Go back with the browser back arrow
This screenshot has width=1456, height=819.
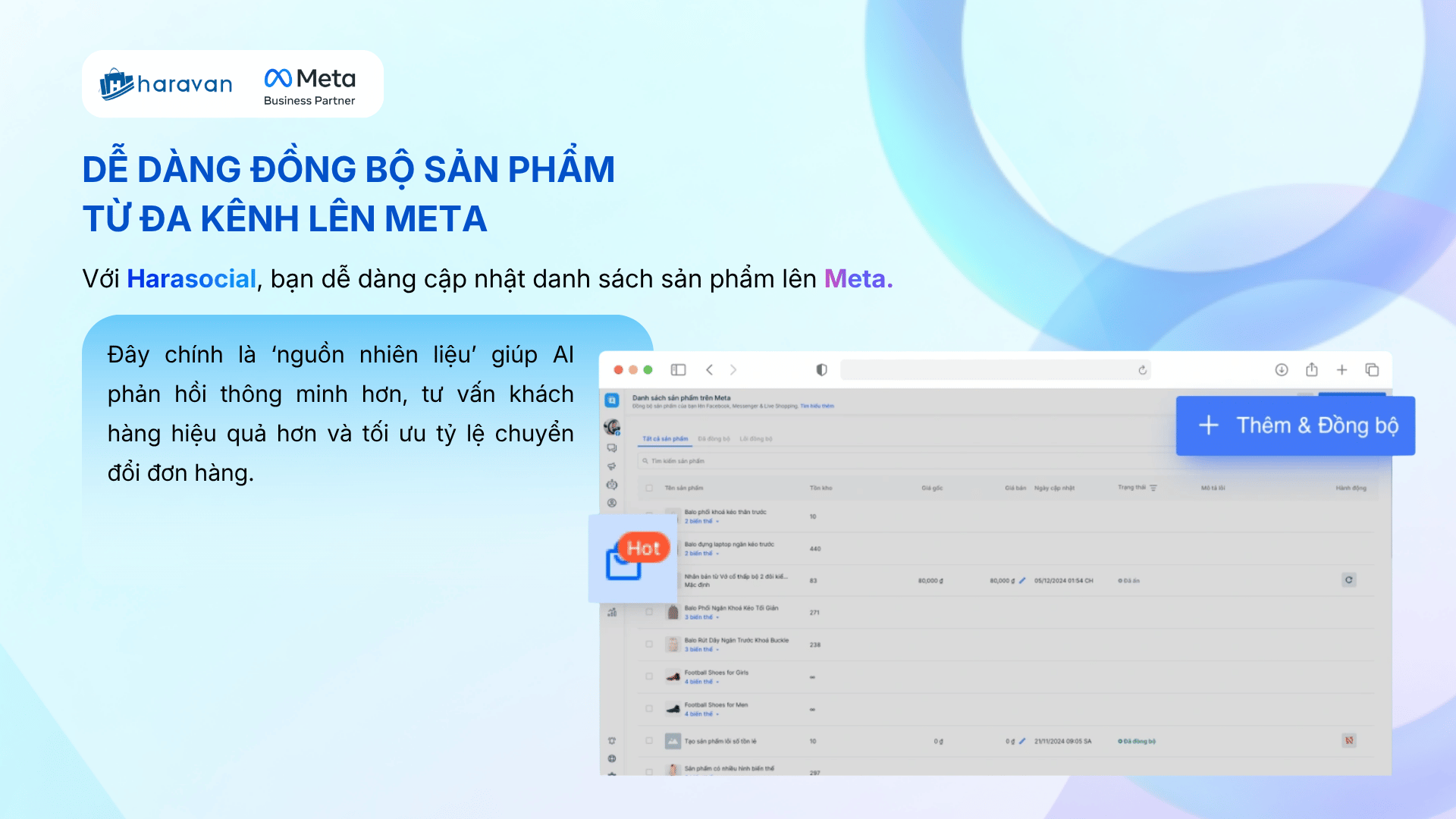[709, 370]
